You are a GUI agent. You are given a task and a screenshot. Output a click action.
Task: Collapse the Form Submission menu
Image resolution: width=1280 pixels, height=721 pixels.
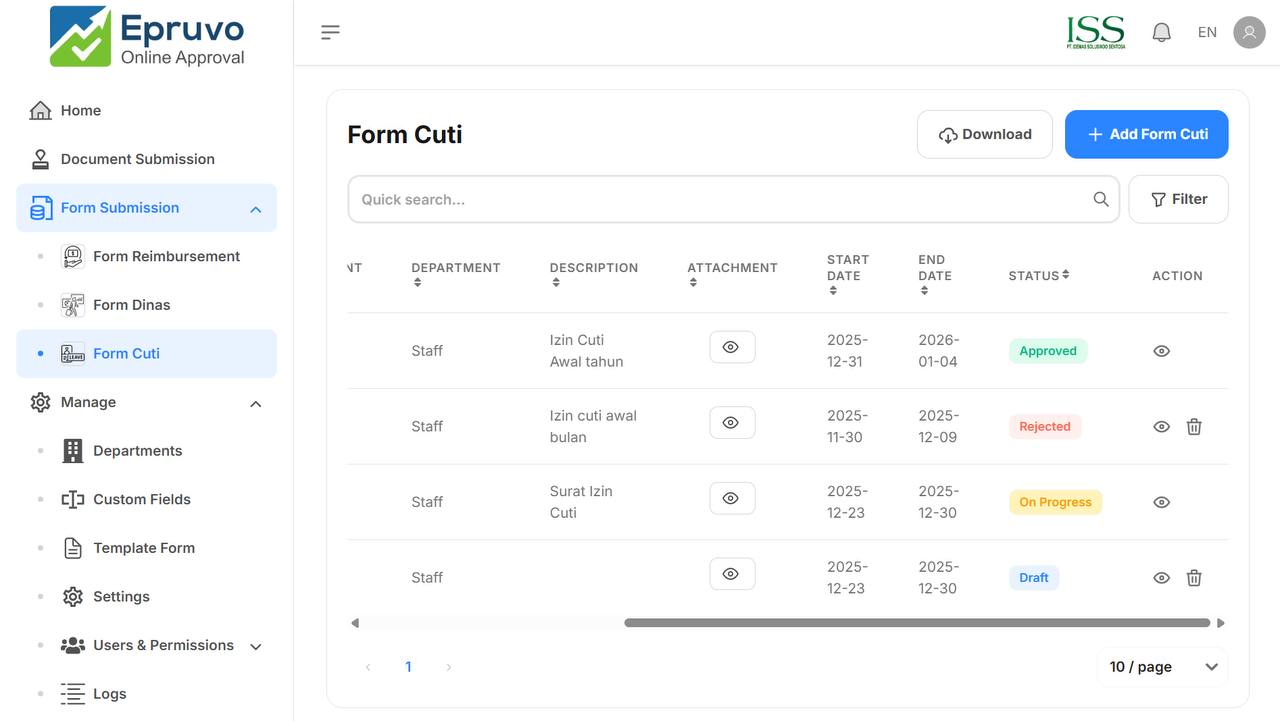pyautogui.click(x=255, y=209)
